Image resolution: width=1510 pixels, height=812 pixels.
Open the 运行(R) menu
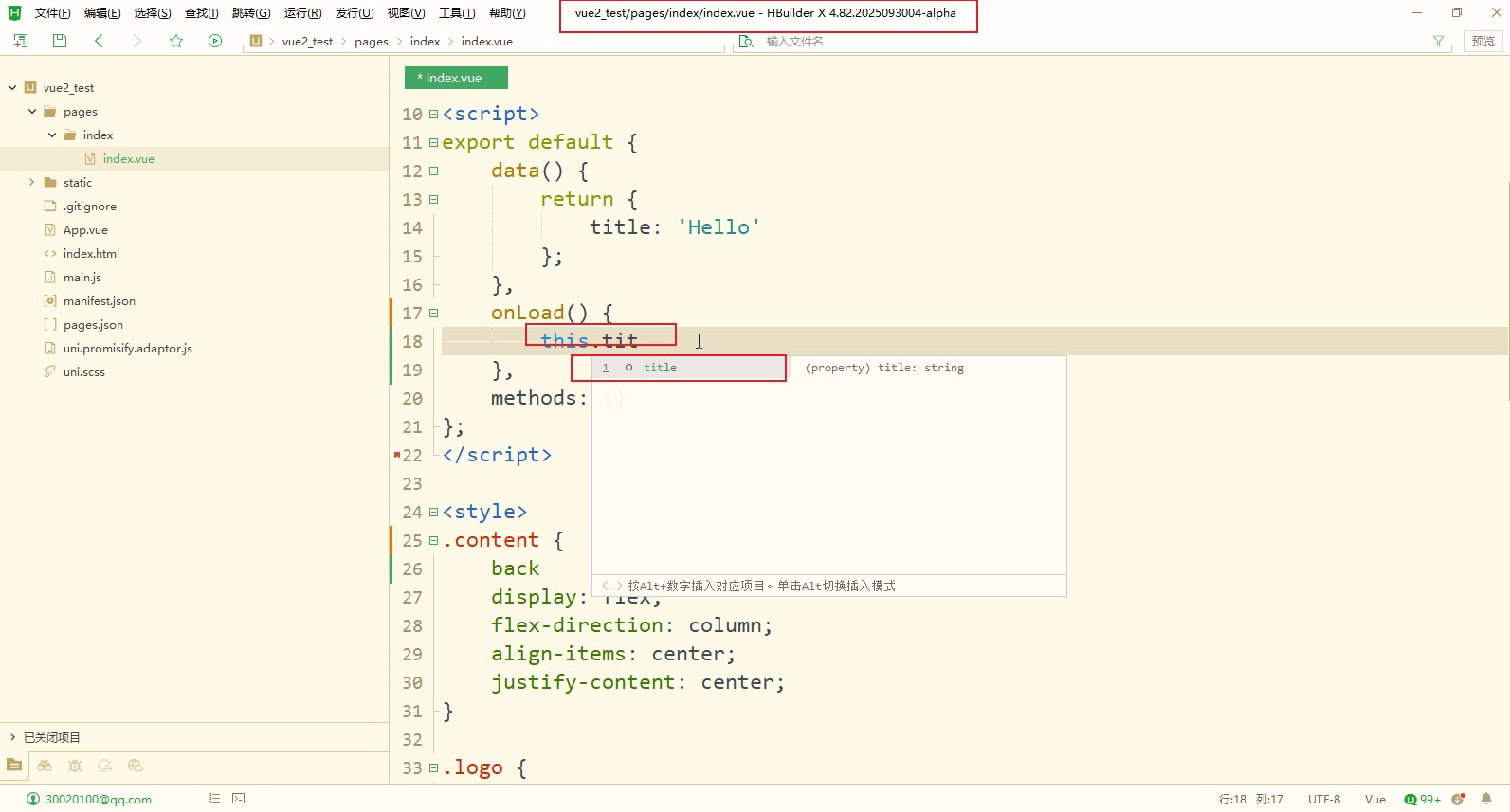click(x=302, y=13)
